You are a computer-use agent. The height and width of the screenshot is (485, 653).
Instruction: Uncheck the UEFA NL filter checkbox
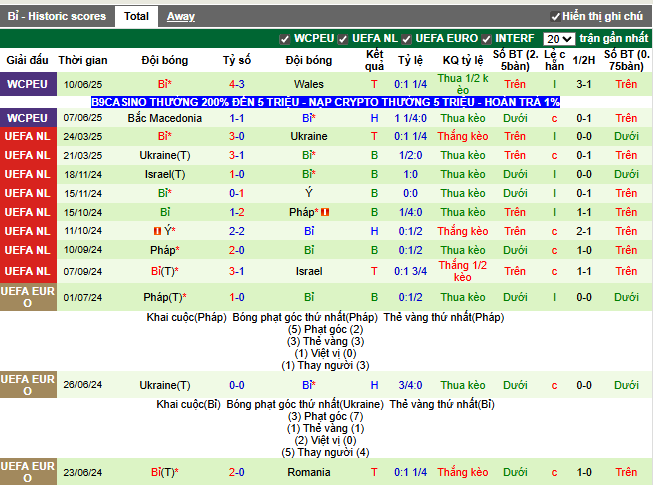pos(343,39)
